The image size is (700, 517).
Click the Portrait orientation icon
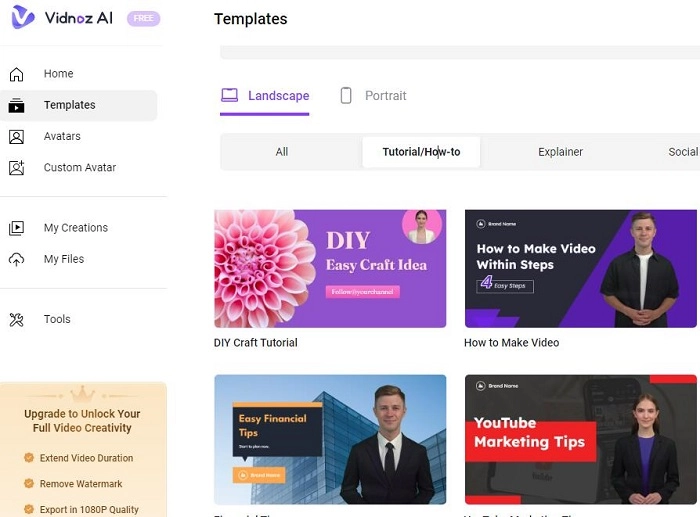click(x=346, y=96)
